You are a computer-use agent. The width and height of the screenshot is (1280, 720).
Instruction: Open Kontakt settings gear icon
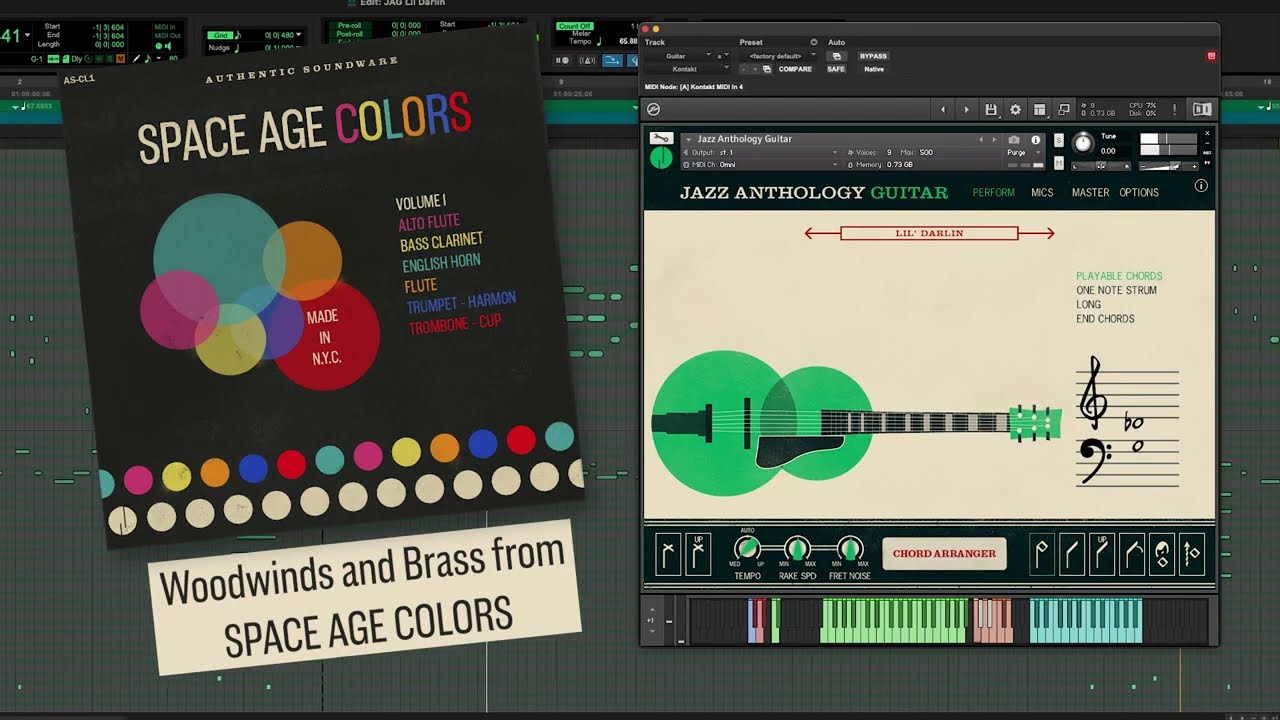1015,110
